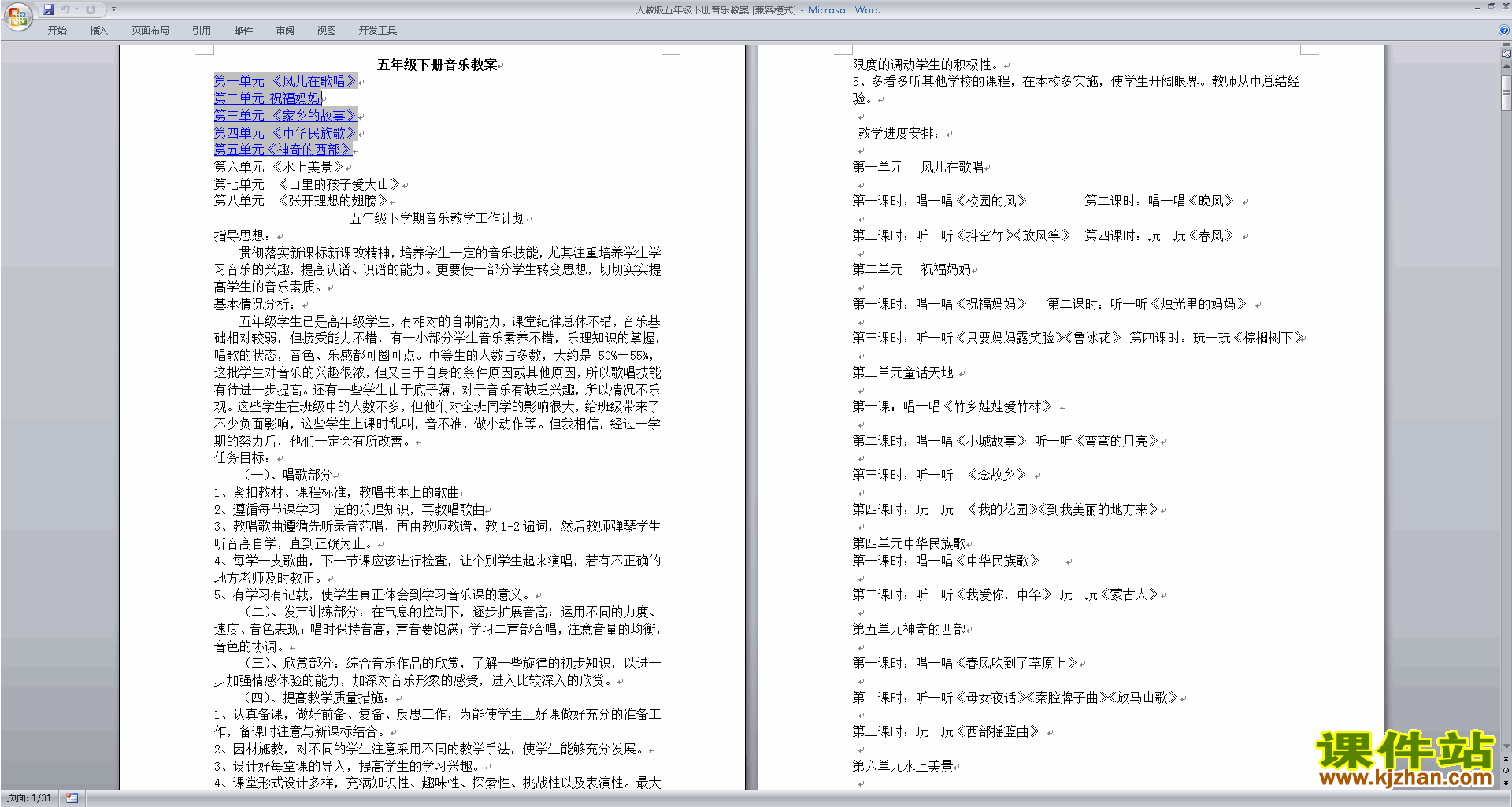Open the Select Browse Object button
The width and height of the screenshot is (1512, 807).
point(1506,771)
